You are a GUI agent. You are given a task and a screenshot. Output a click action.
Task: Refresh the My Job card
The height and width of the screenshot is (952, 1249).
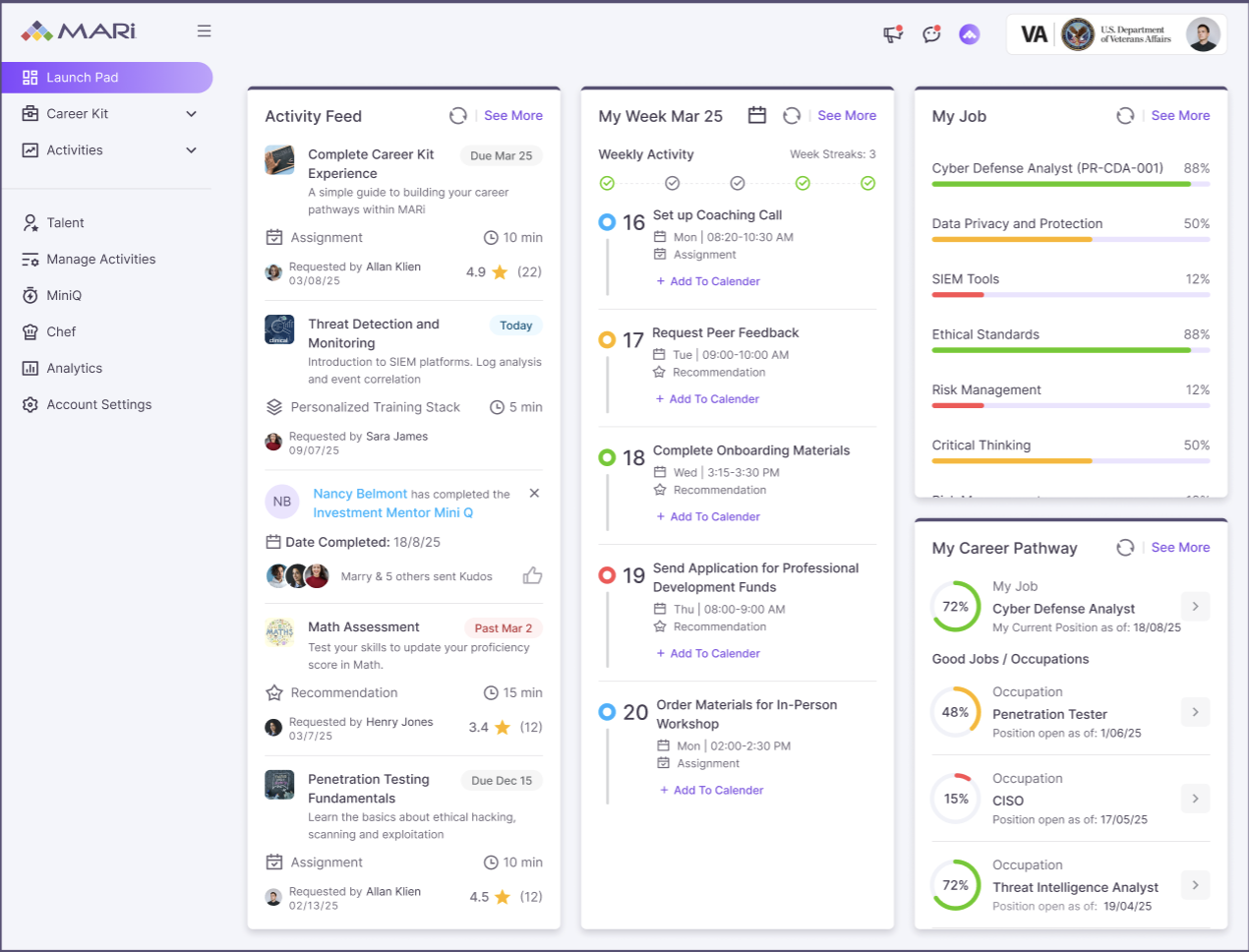coord(1125,116)
